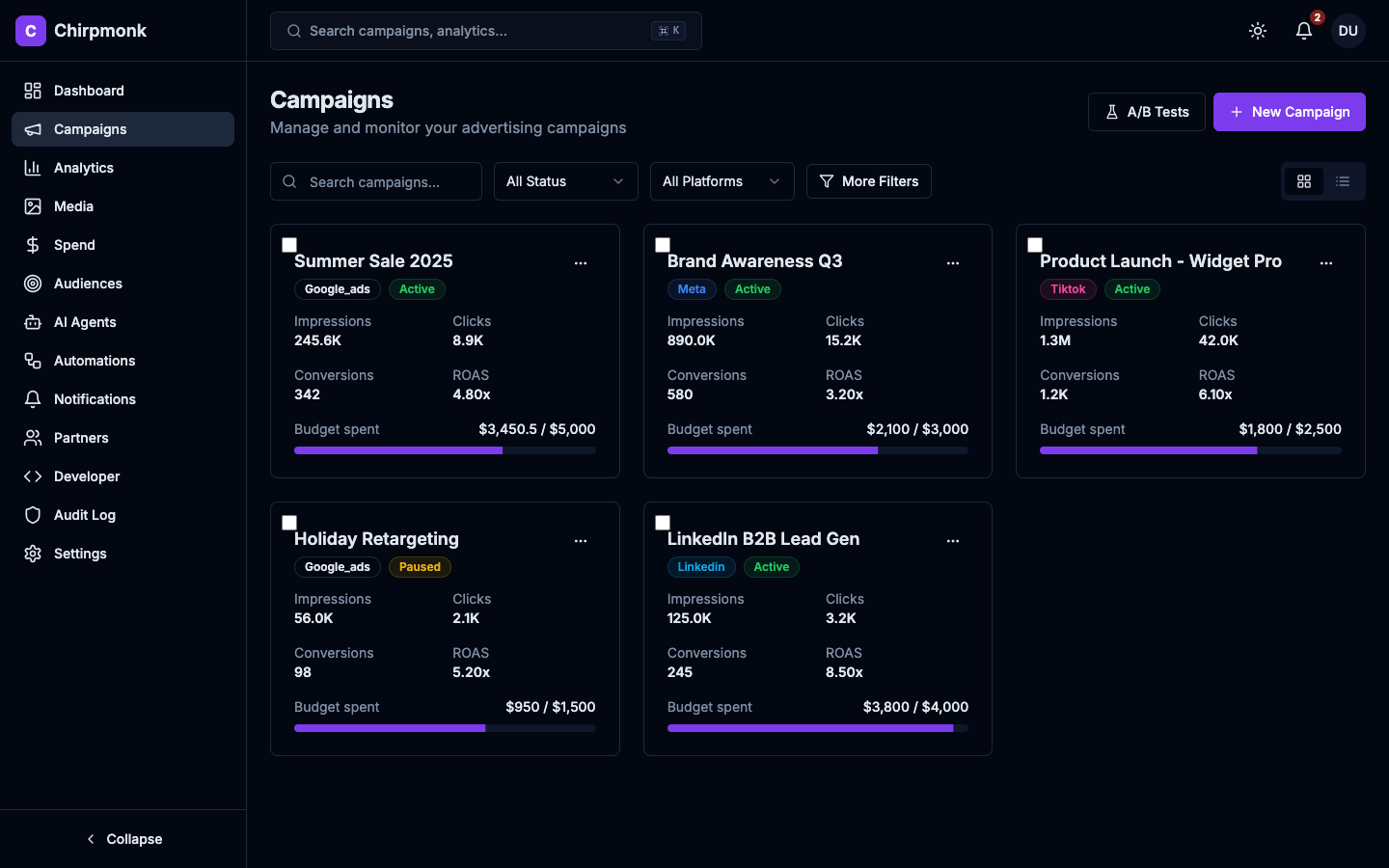
Task: Check the Summer Sale 2025 checkbox
Action: pyautogui.click(x=289, y=245)
